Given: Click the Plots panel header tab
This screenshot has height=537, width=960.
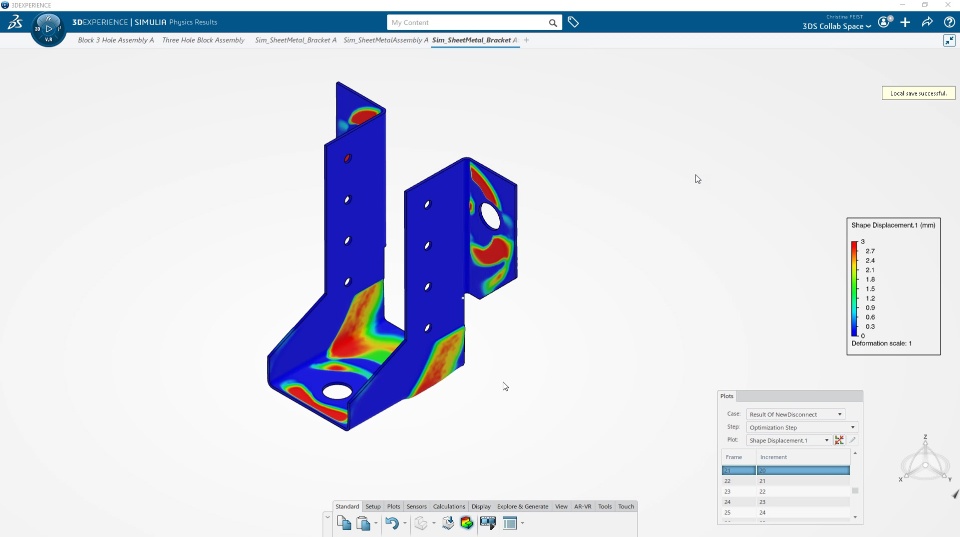Looking at the screenshot, I should pos(727,396).
